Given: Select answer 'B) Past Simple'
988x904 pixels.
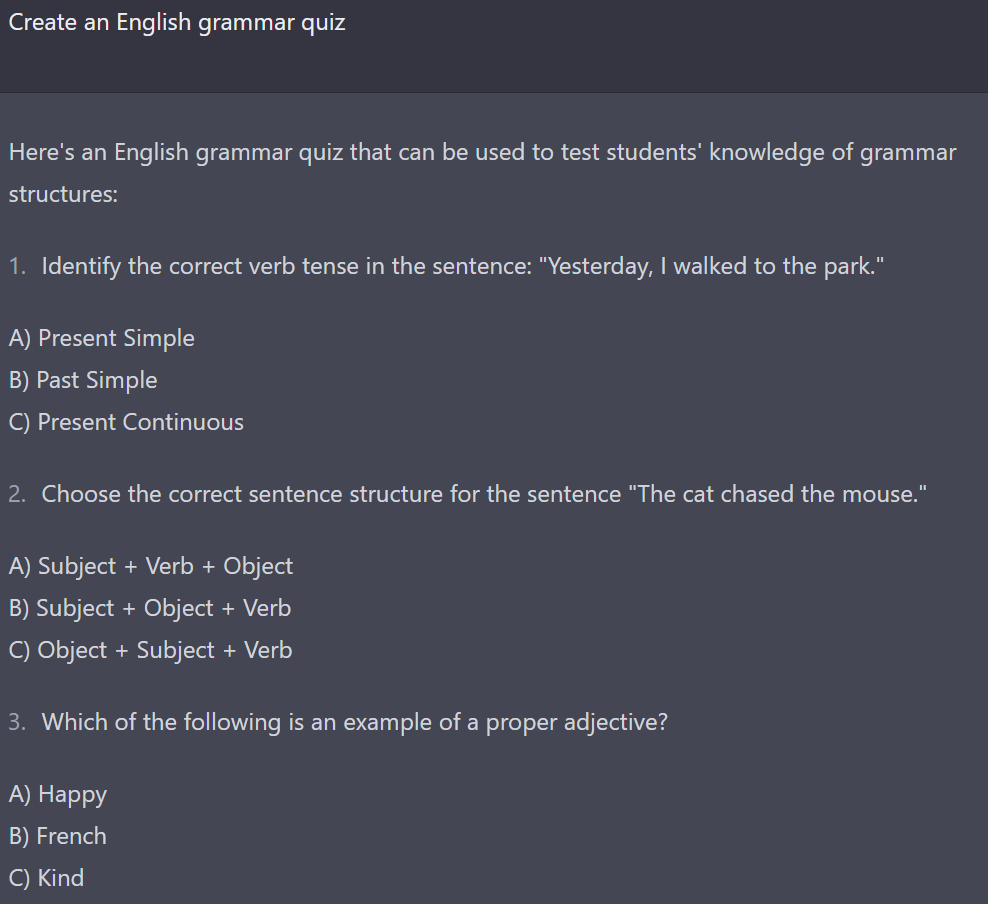Looking at the screenshot, I should pyautogui.click(x=83, y=380).
